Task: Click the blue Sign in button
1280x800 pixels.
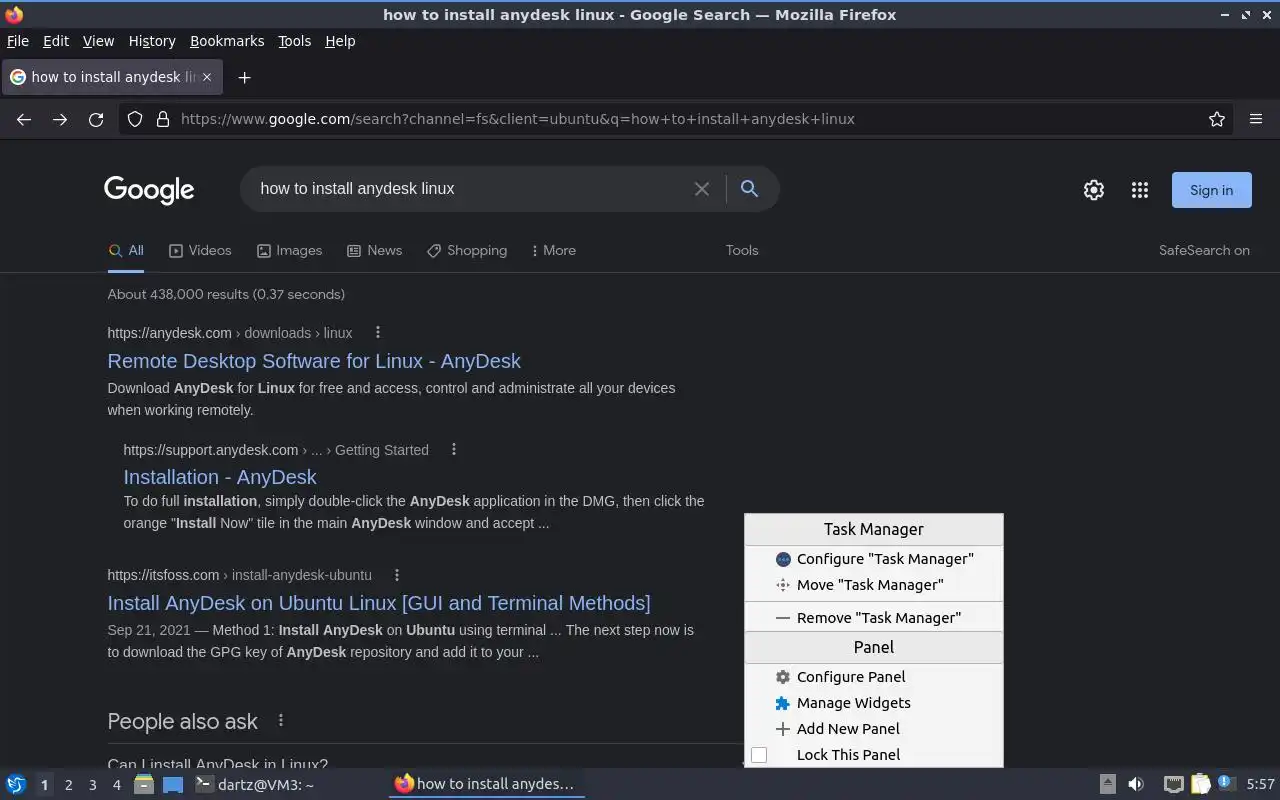Action: 1211,190
